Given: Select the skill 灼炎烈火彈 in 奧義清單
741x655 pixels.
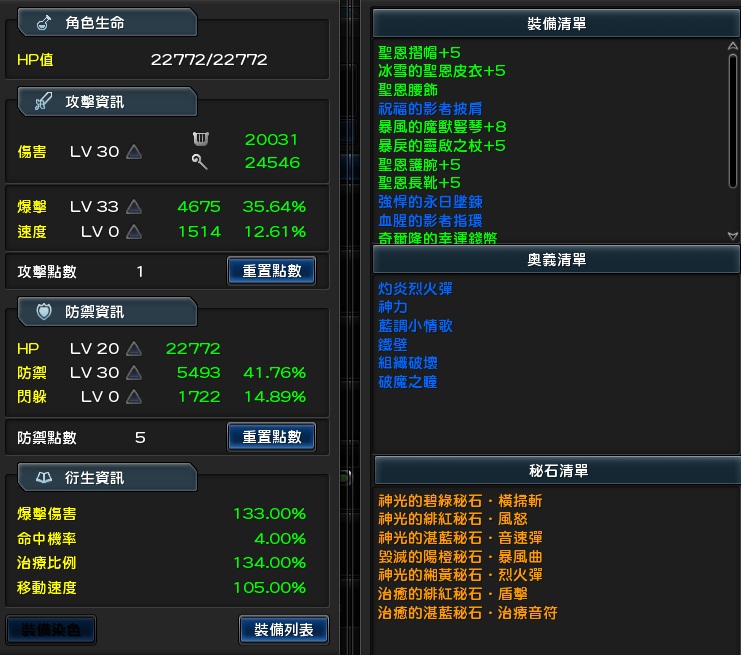Looking at the screenshot, I should (415, 288).
